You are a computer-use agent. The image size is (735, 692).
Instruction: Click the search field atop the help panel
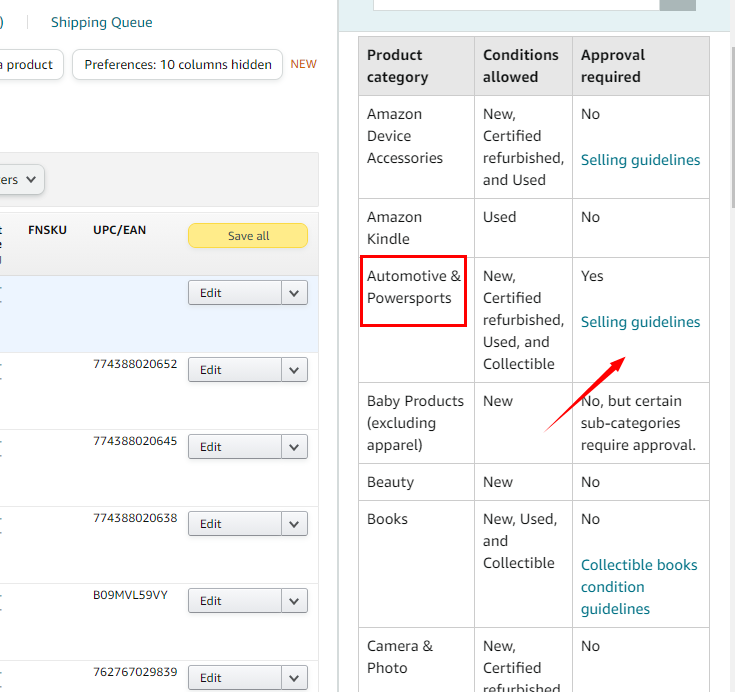515,4
